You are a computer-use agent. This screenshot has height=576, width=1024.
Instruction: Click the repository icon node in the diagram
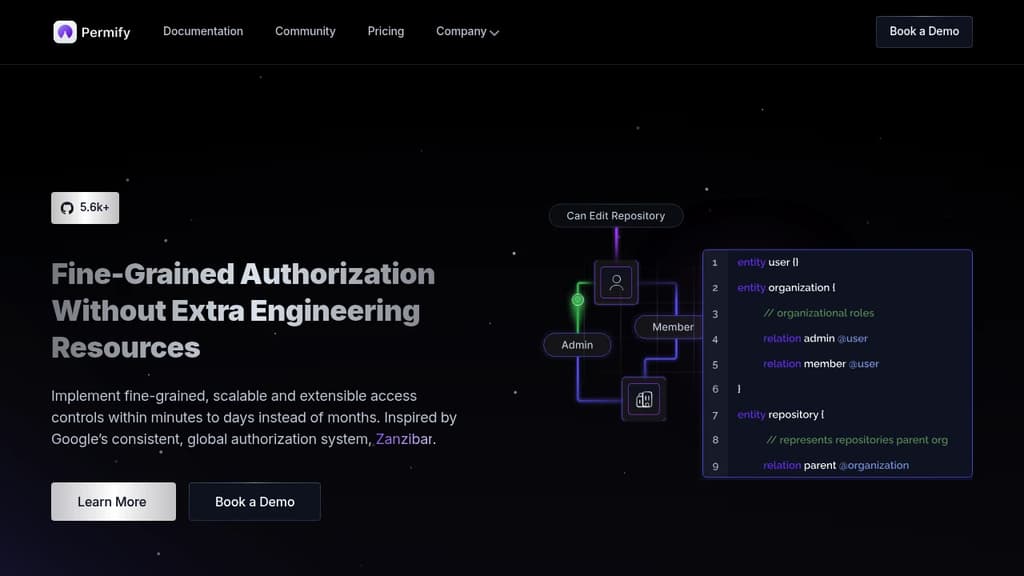point(643,398)
